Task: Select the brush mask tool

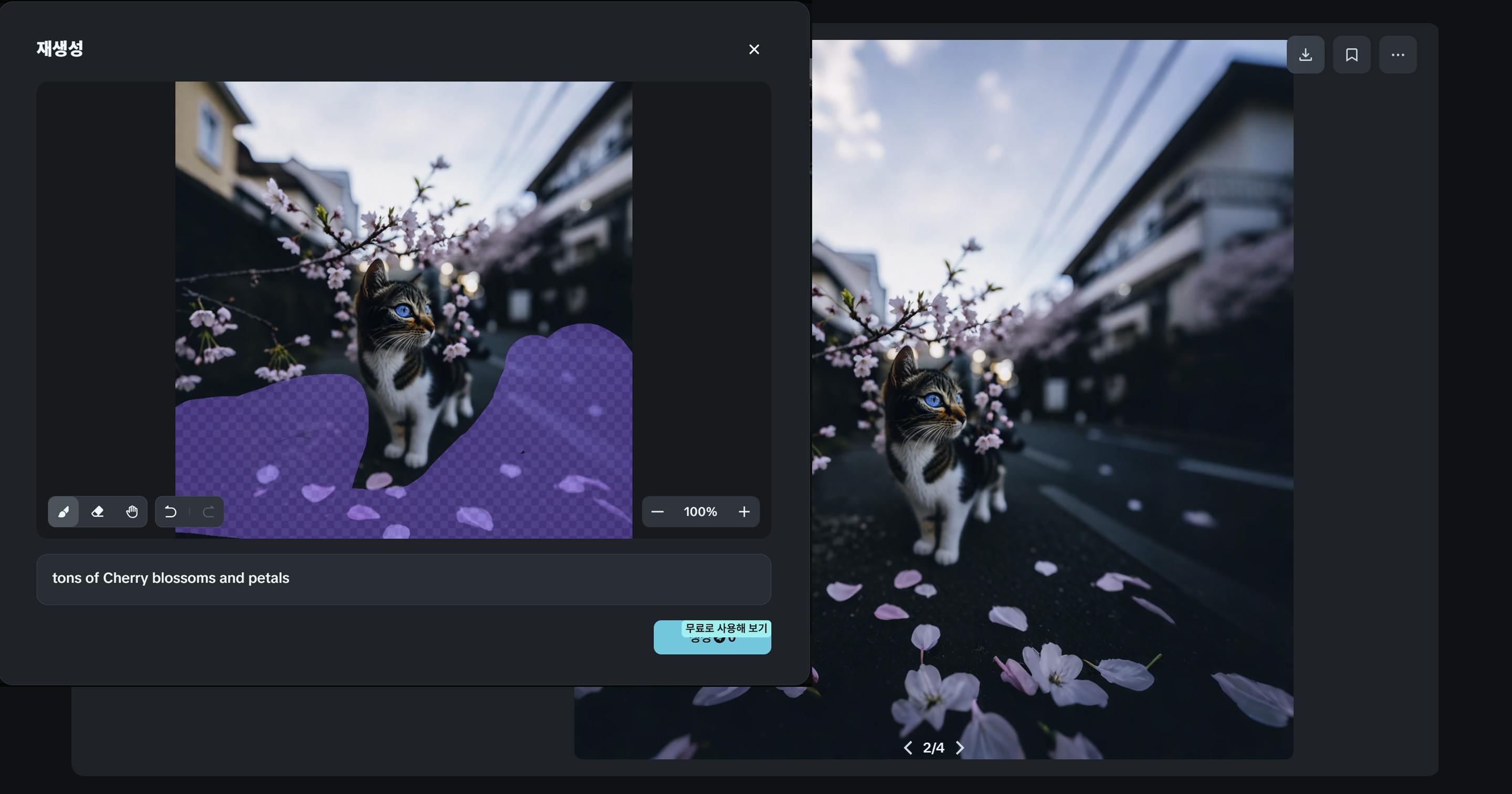Action: point(64,511)
